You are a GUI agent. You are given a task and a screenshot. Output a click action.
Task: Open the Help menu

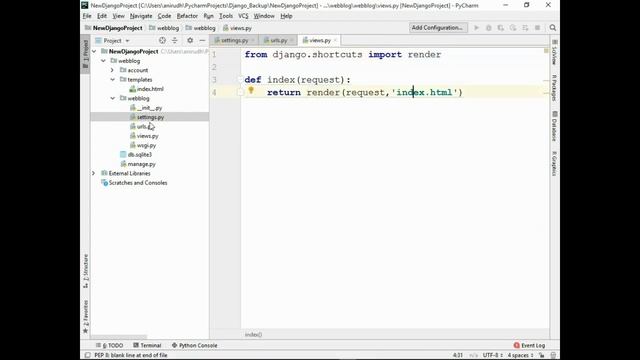point(286,16)
